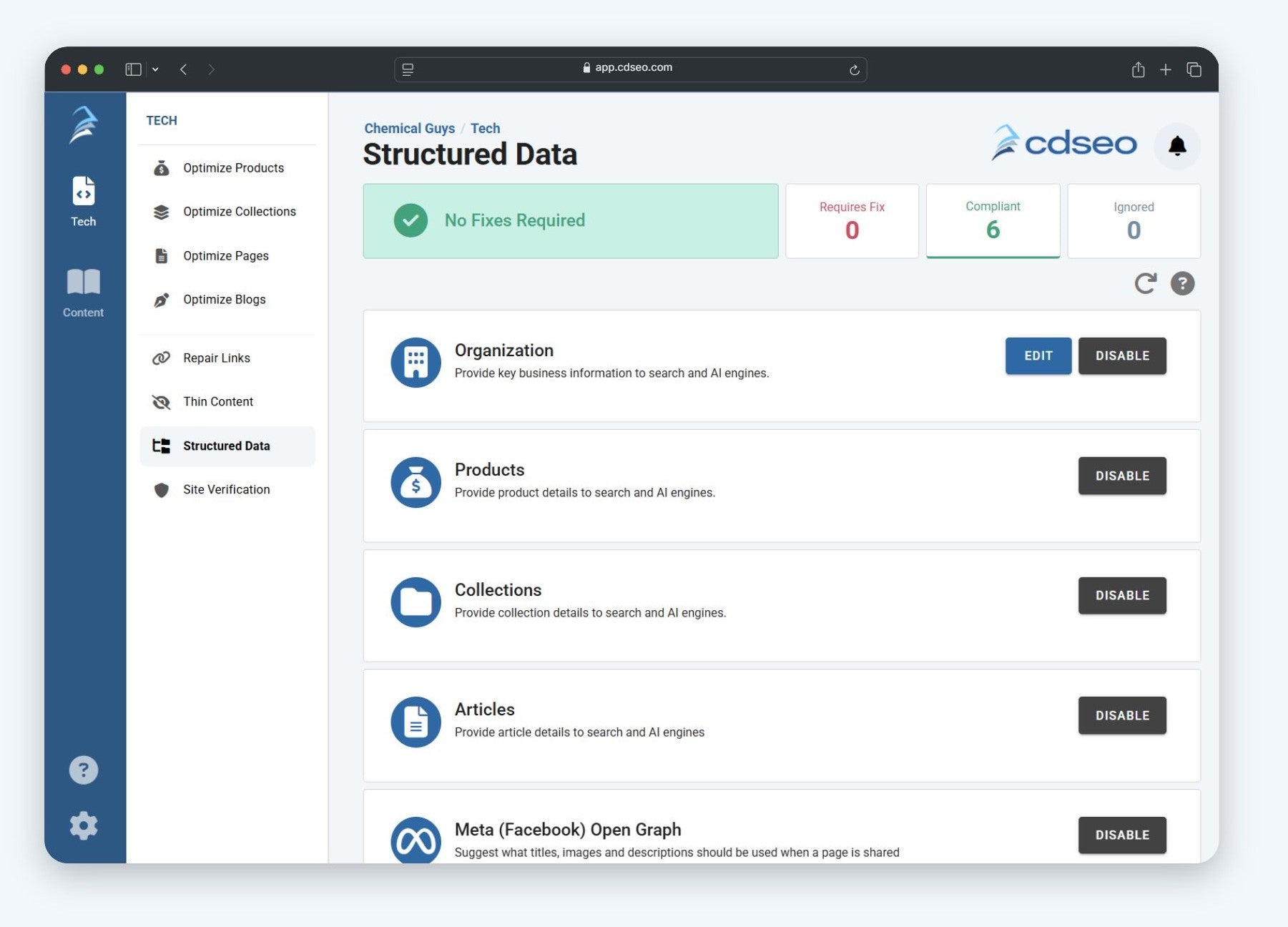Image resolution: width=1288 pixels, height=927 pixels.
Task: Click the notification bell icon
Action: pos(1176,146)
